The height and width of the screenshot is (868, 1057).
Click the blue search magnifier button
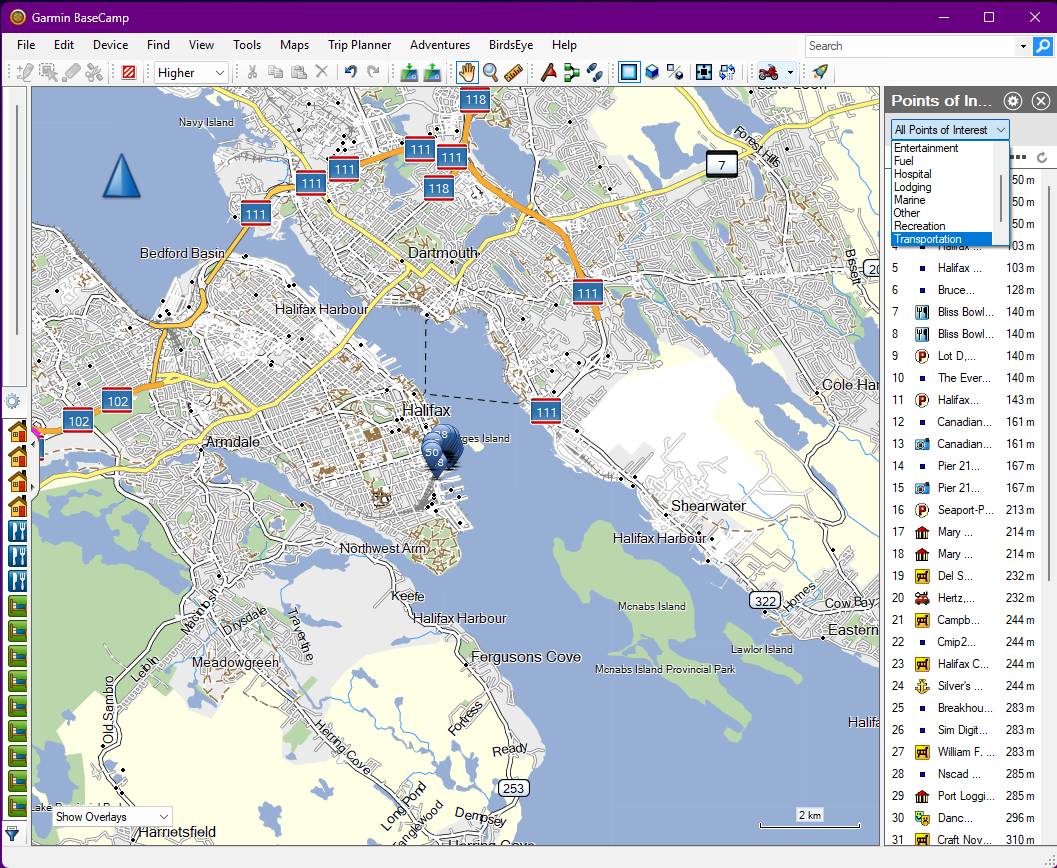click(1043, 46)
